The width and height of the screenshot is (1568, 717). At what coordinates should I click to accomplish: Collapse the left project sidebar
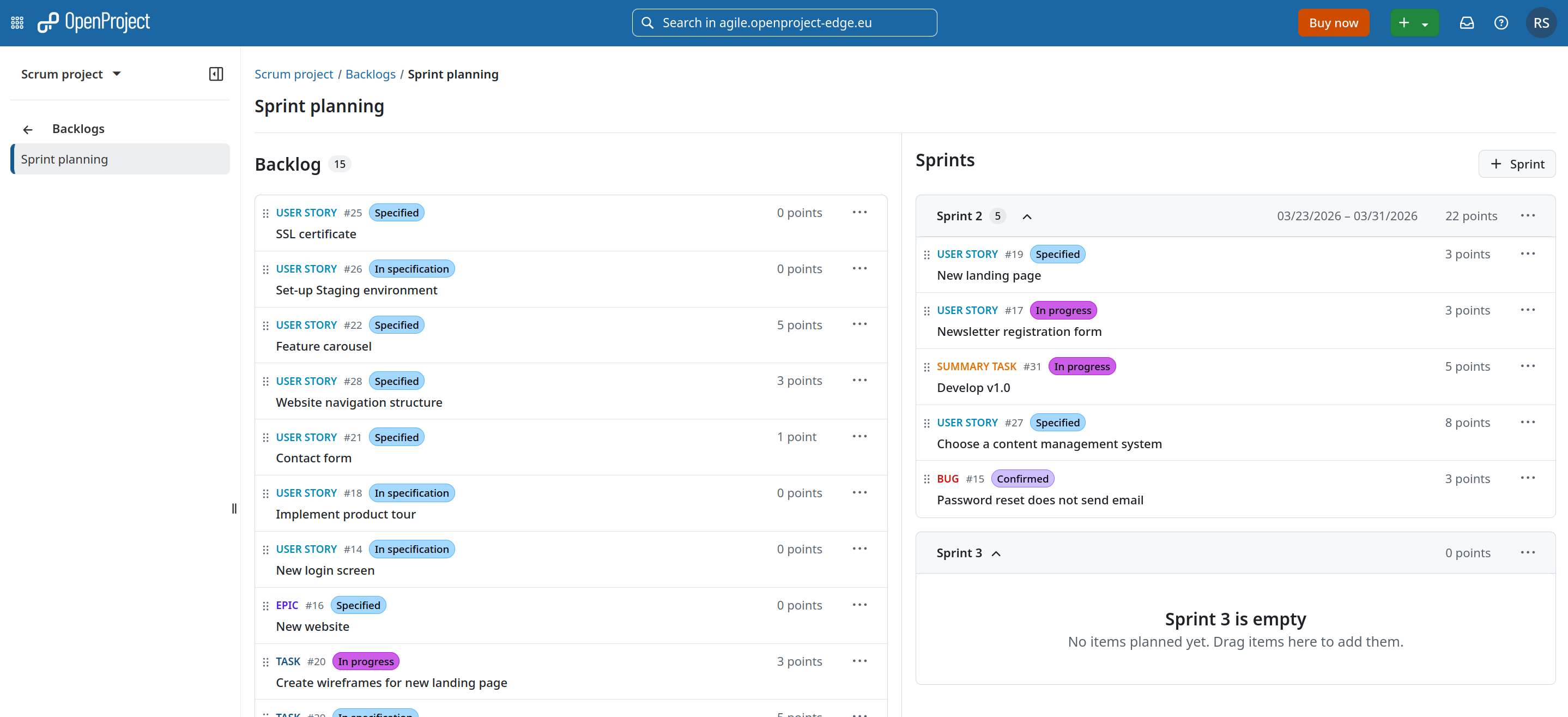[x=216, y=74]
